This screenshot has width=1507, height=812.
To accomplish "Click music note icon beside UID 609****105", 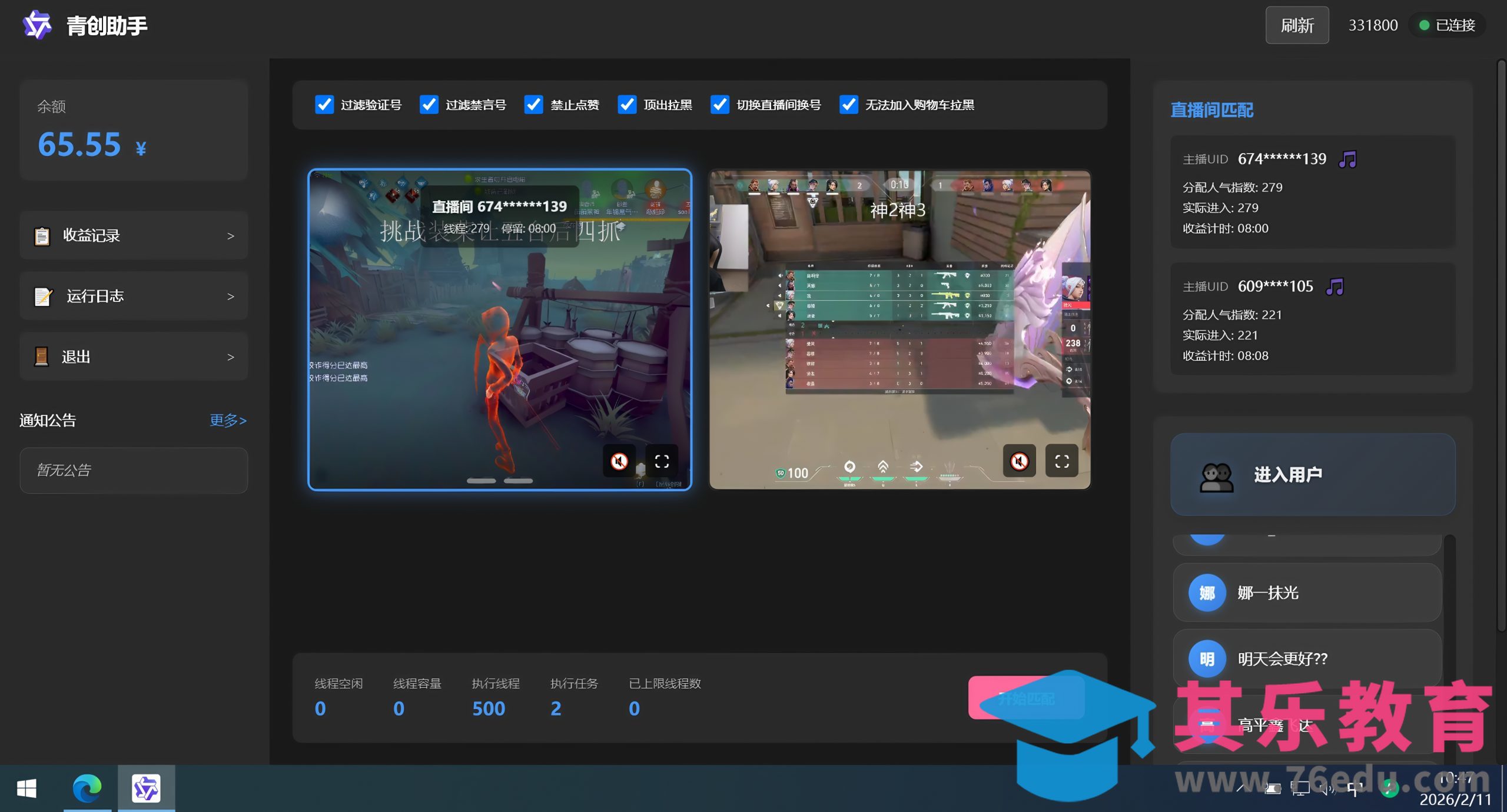I will 1334,287.
